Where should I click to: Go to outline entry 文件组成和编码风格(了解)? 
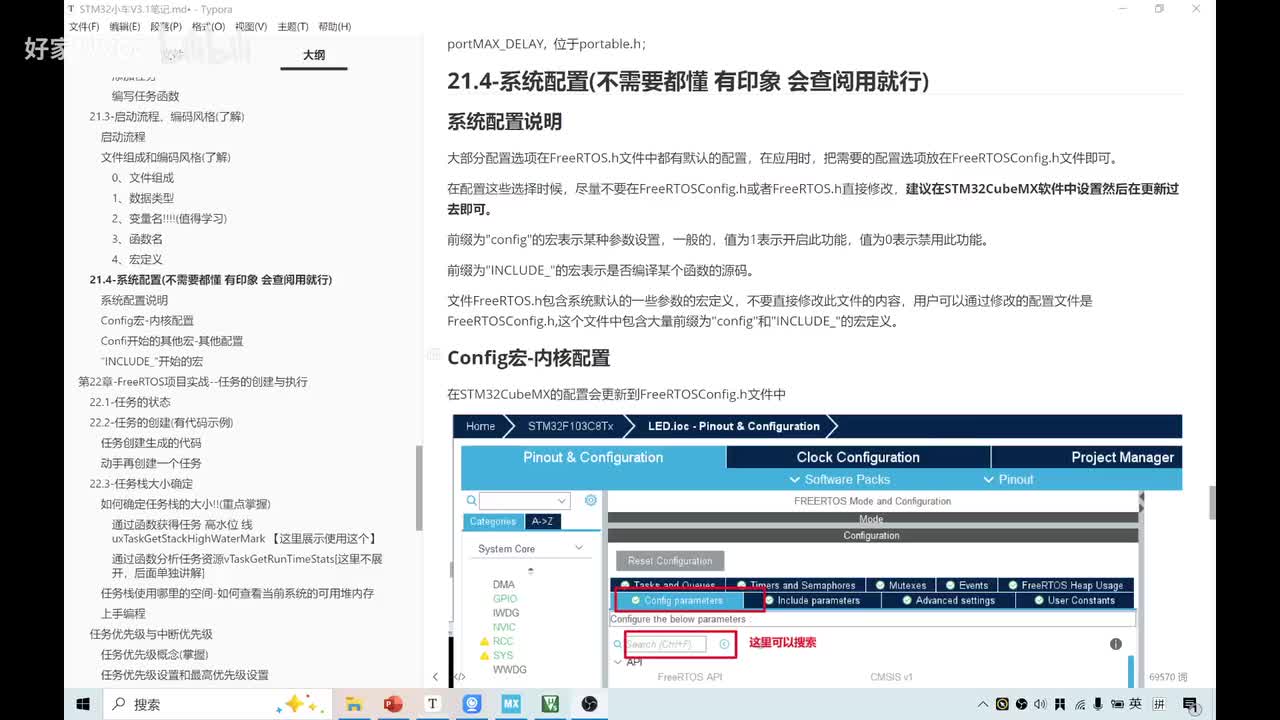pyautogui.click(x=166, y=157)
